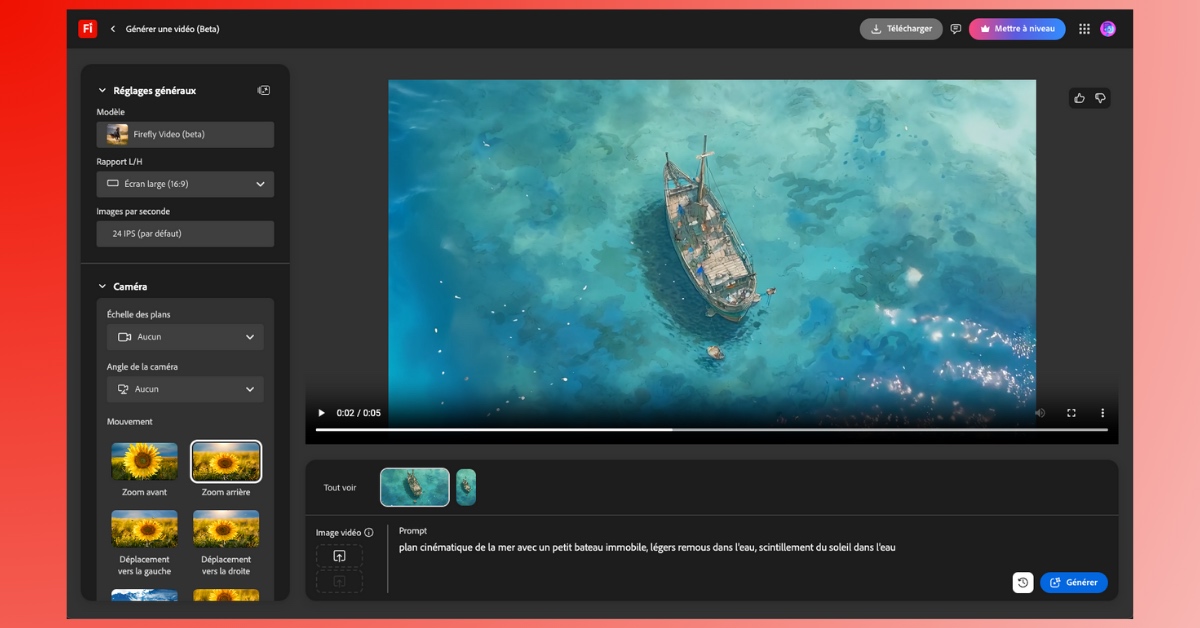Select the Zoom avant camera movement
Screen dimensions: 1200x628
[x=144, y=462]
